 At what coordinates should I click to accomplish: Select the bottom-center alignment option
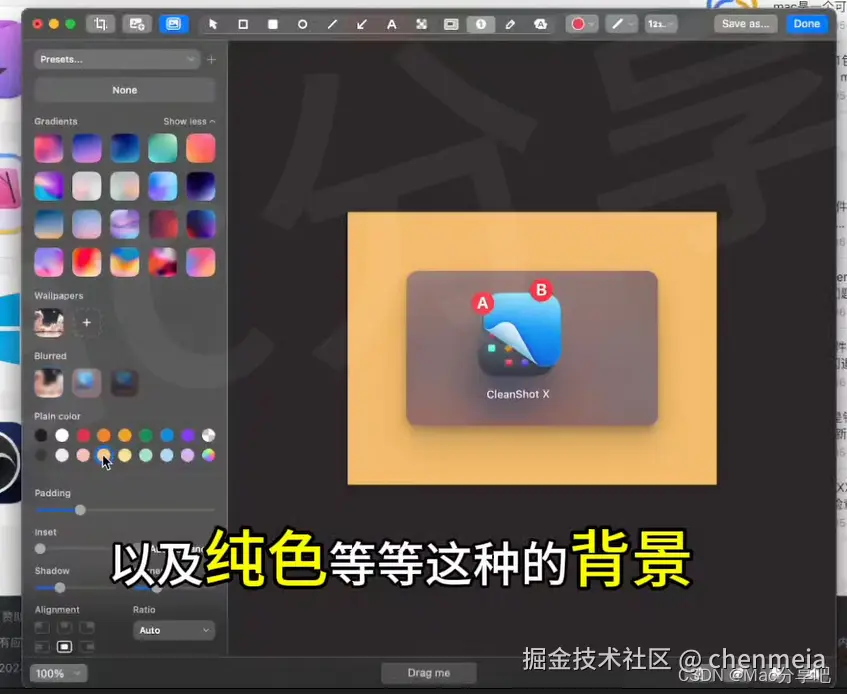65,646
